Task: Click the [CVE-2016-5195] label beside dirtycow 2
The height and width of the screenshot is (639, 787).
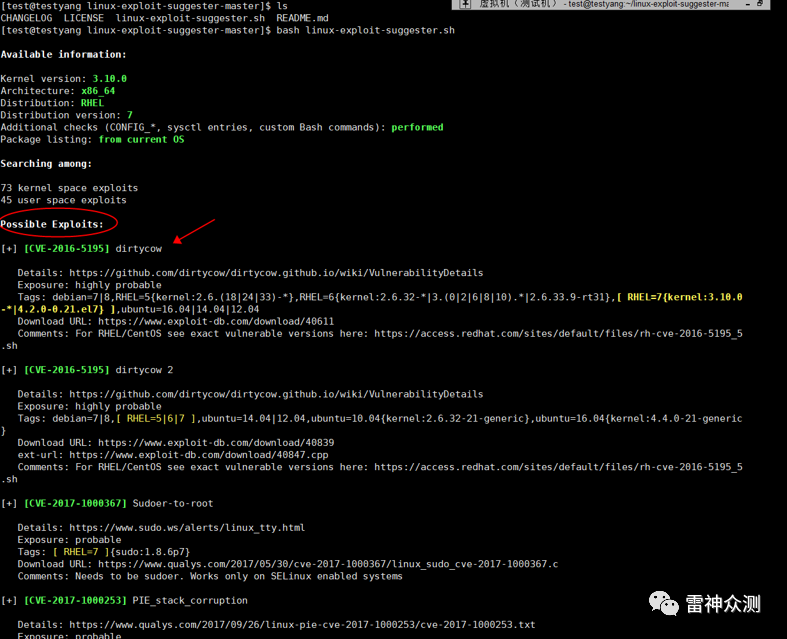Action: 66,370
